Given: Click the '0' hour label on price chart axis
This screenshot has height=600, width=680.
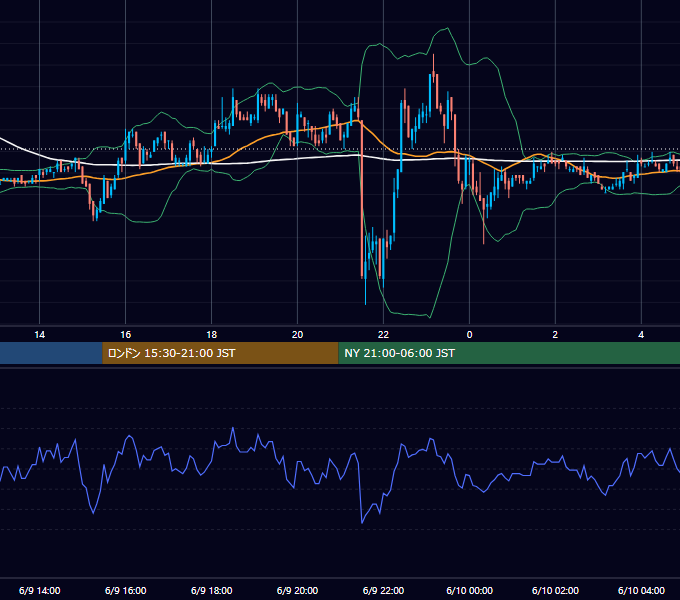Looking at the screenshot, I should 469,335.
